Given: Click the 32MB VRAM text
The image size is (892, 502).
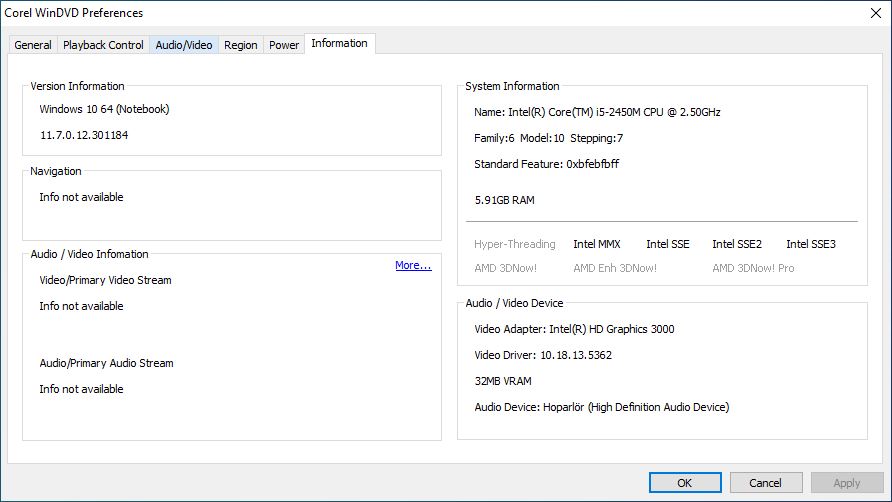Looking at the screenshot, I should tap(503, 381).
